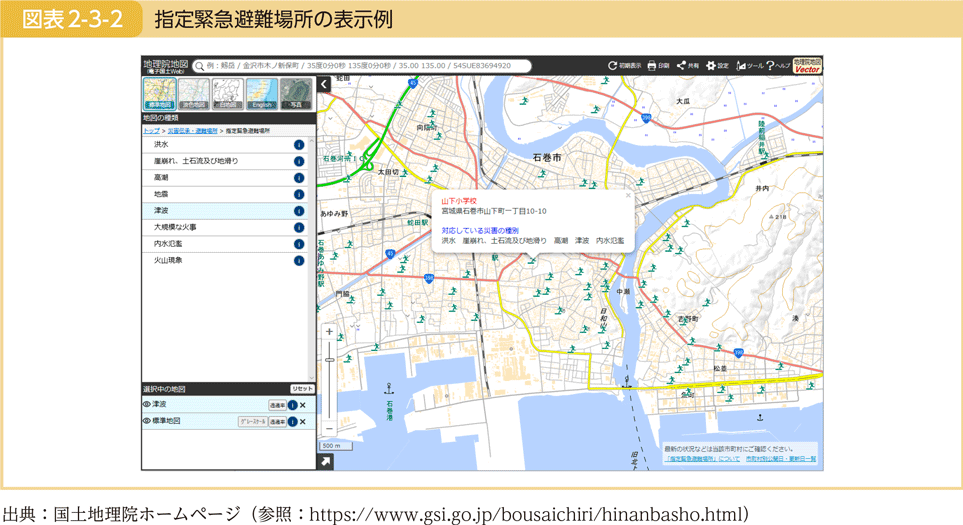Click the 共有 share icon
The image size is (963, 525).
(688, 66)
